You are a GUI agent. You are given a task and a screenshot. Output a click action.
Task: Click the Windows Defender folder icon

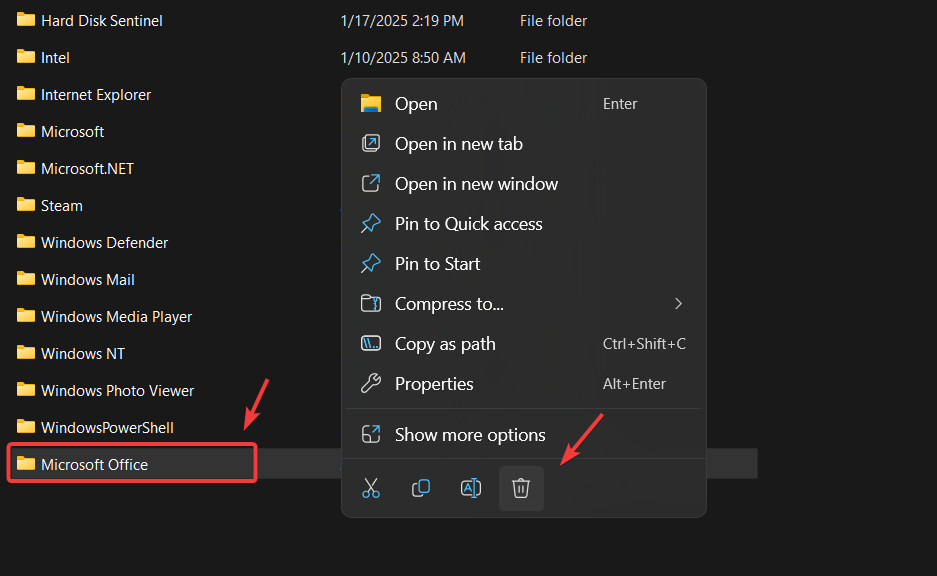[26, 242]
